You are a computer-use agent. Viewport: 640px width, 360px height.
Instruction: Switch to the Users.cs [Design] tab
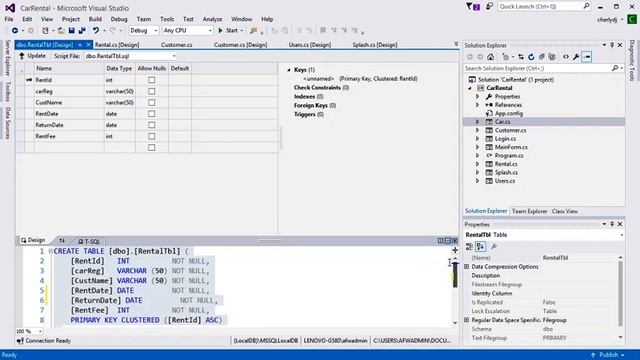[x=310, y=45]
